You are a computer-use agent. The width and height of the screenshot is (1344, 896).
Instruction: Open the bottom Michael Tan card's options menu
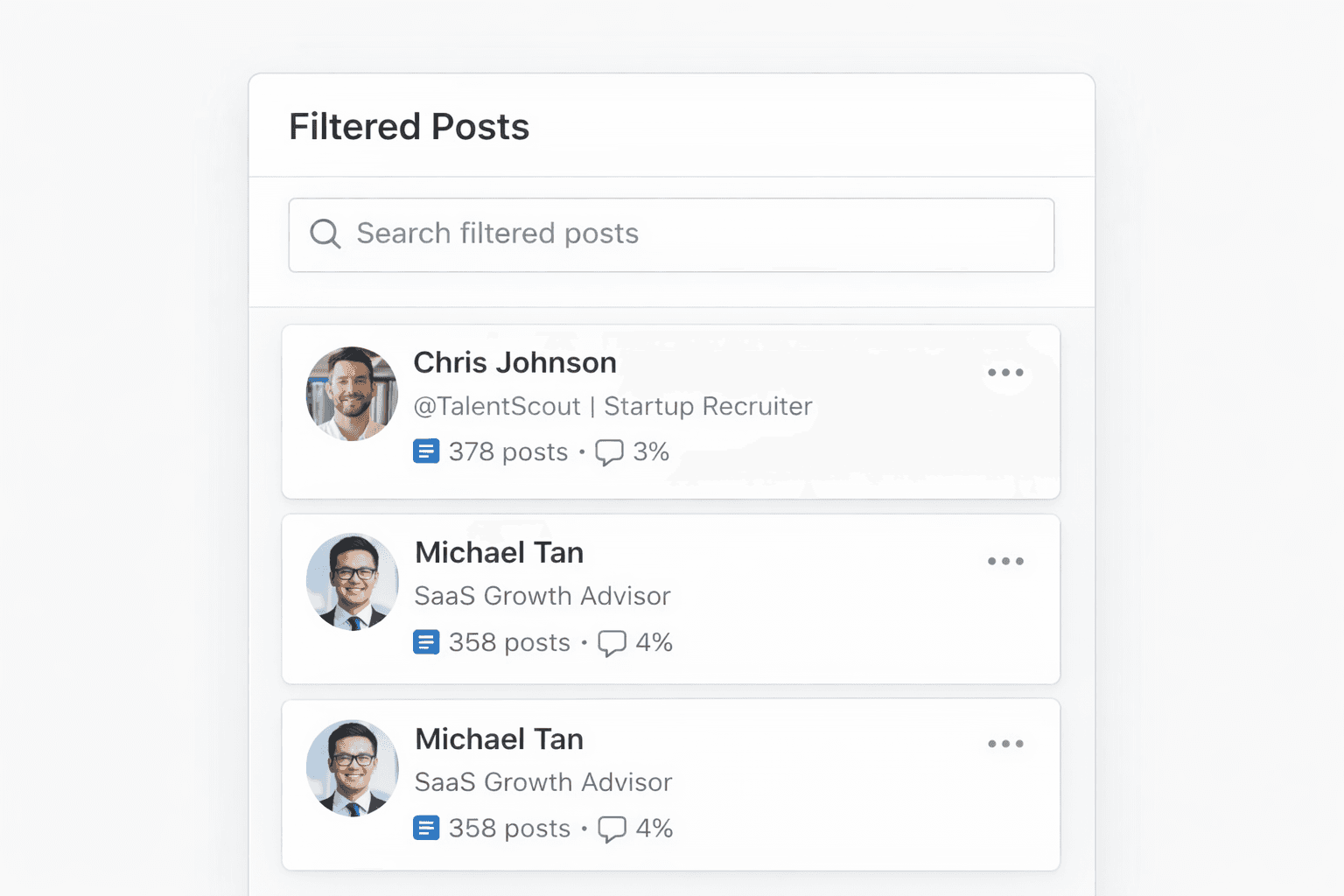click(x=1005, y=744)
